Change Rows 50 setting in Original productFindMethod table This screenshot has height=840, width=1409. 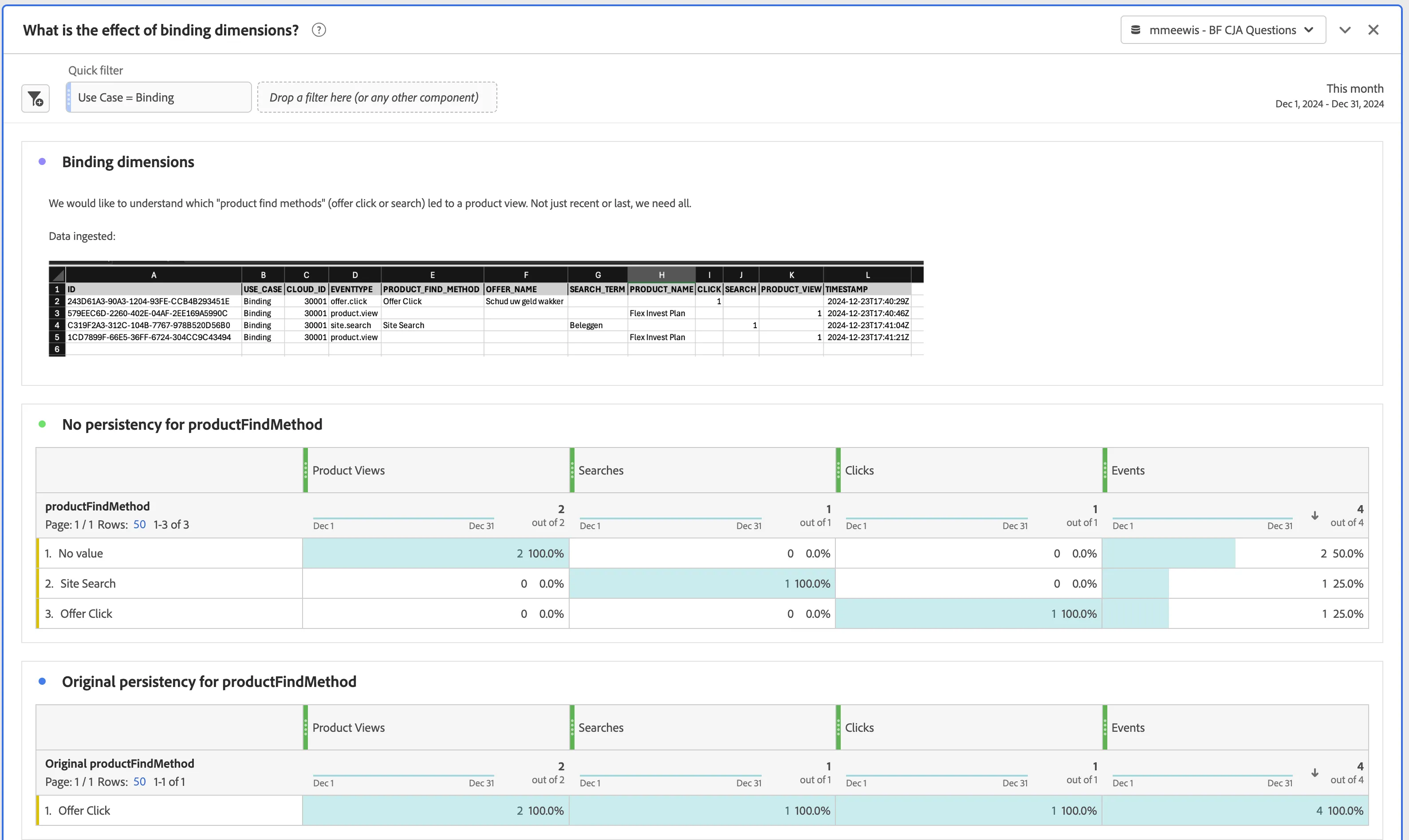pyautogui.click(x=139, y=782)
